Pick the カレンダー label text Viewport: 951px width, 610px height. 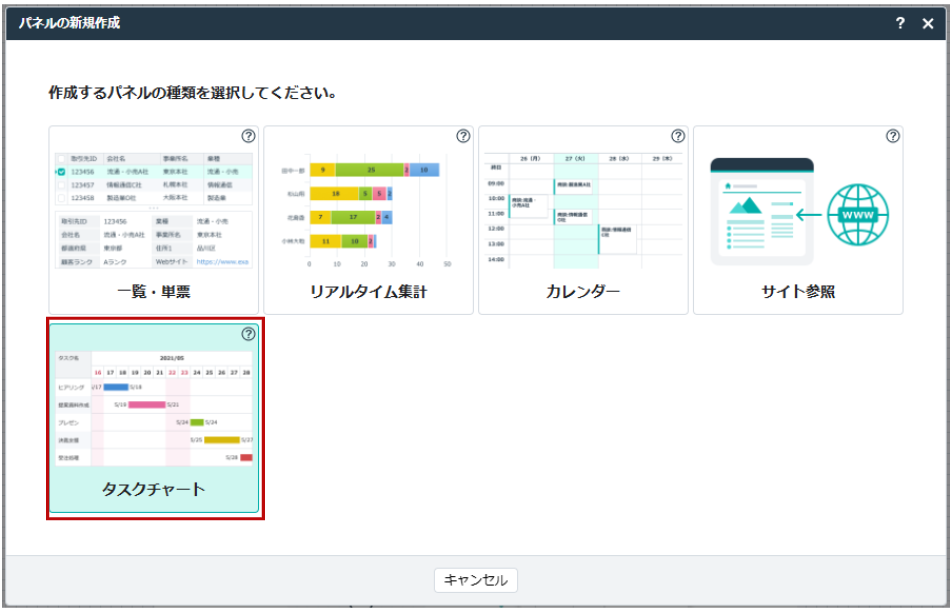pyautogui.click(x=583, y=292)
